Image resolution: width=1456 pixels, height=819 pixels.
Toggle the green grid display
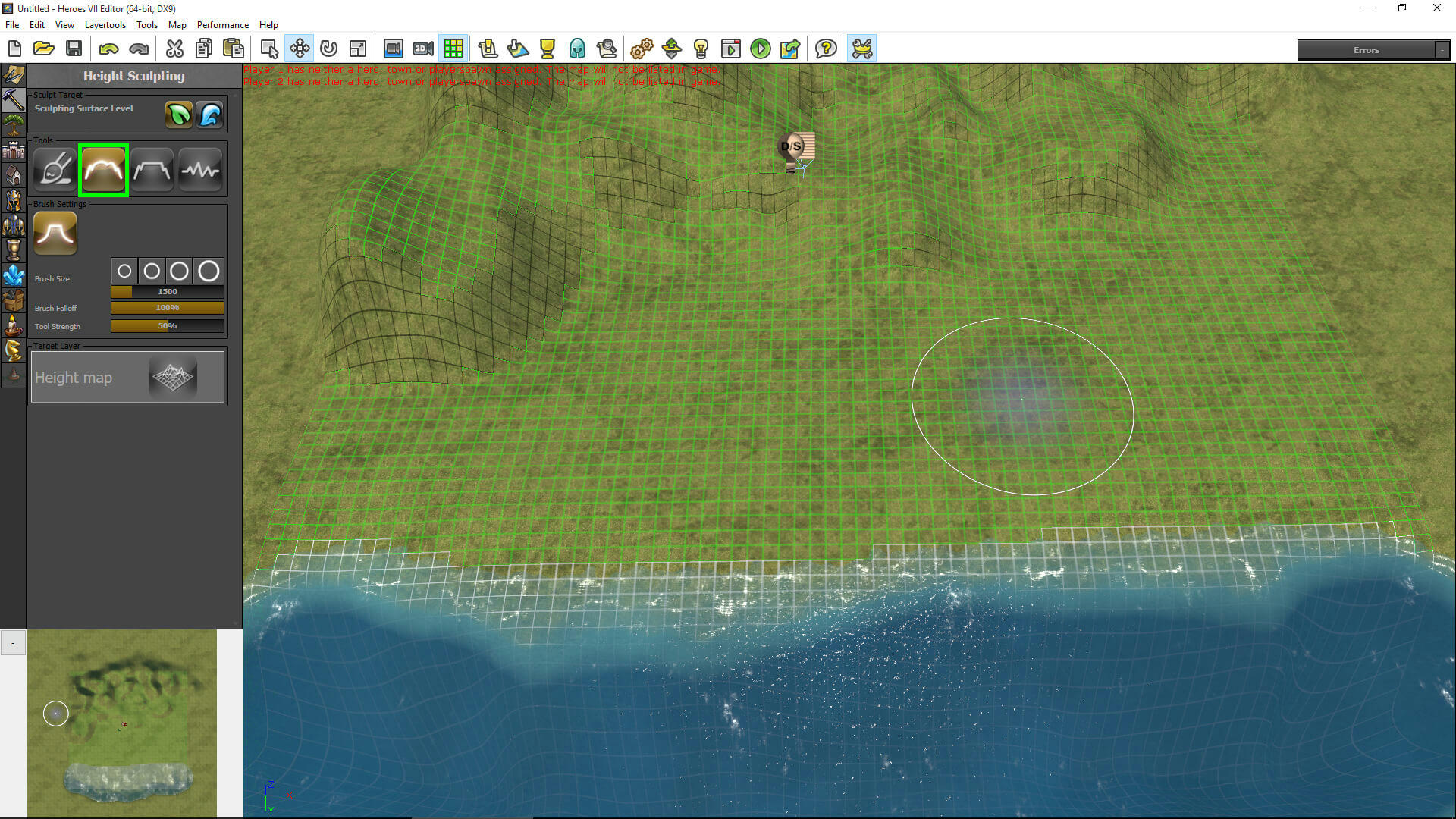(x=453, y=49)
